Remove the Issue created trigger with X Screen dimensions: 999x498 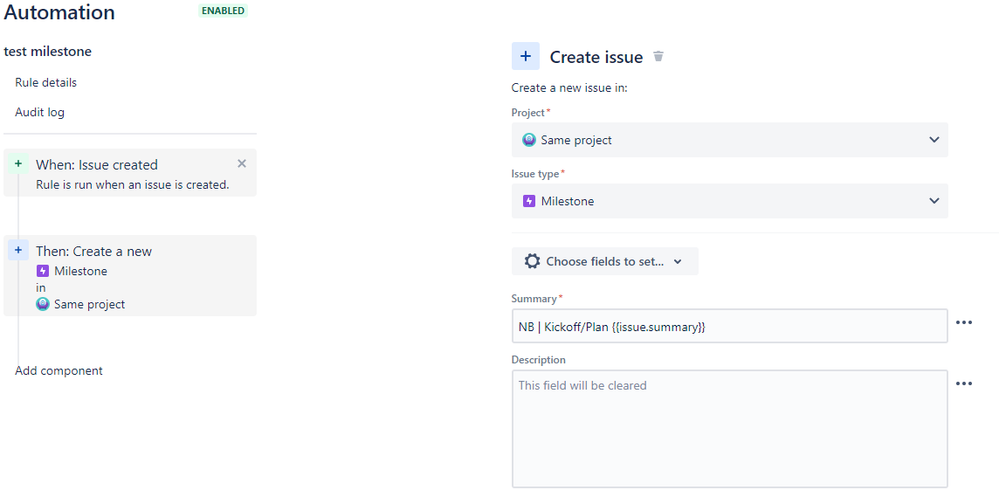241,164
